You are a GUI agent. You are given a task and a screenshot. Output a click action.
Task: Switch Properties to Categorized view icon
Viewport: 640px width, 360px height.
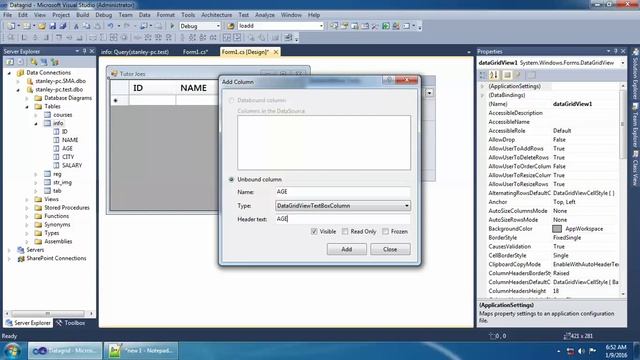pos(483,75)
